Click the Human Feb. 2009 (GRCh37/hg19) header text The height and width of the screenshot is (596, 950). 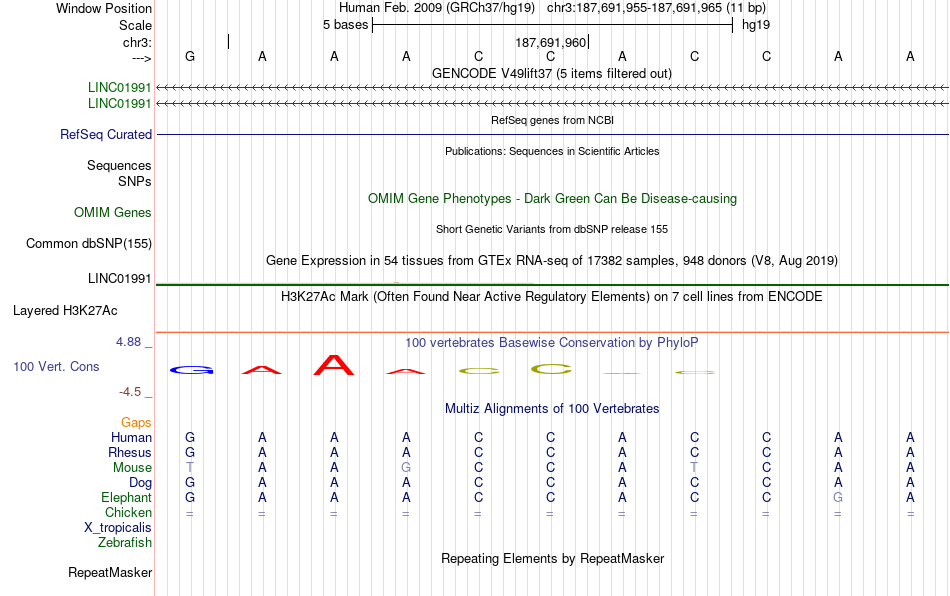tap(437, 8)
